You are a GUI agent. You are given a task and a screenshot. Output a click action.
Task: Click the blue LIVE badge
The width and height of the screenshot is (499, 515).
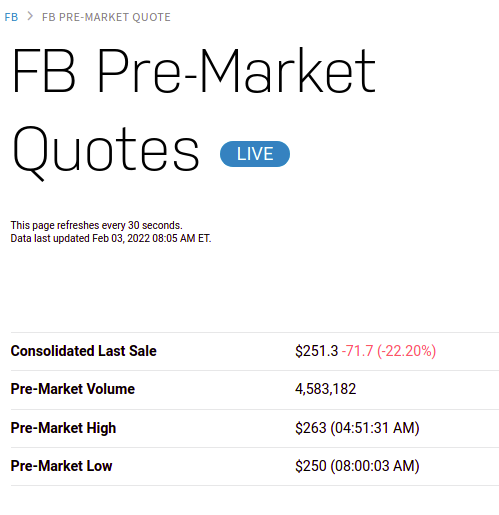(255, 154)
